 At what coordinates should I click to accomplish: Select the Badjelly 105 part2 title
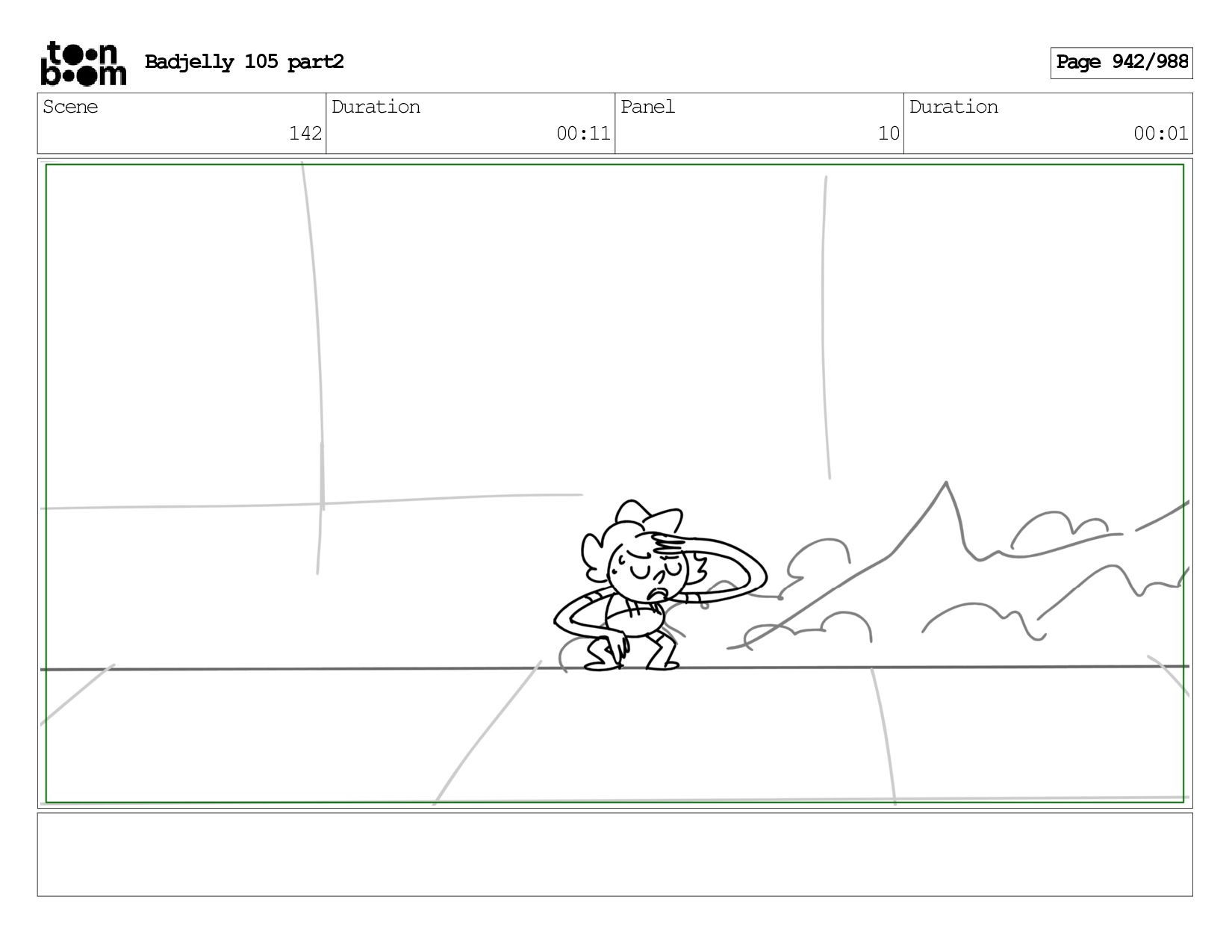(244, 62)
